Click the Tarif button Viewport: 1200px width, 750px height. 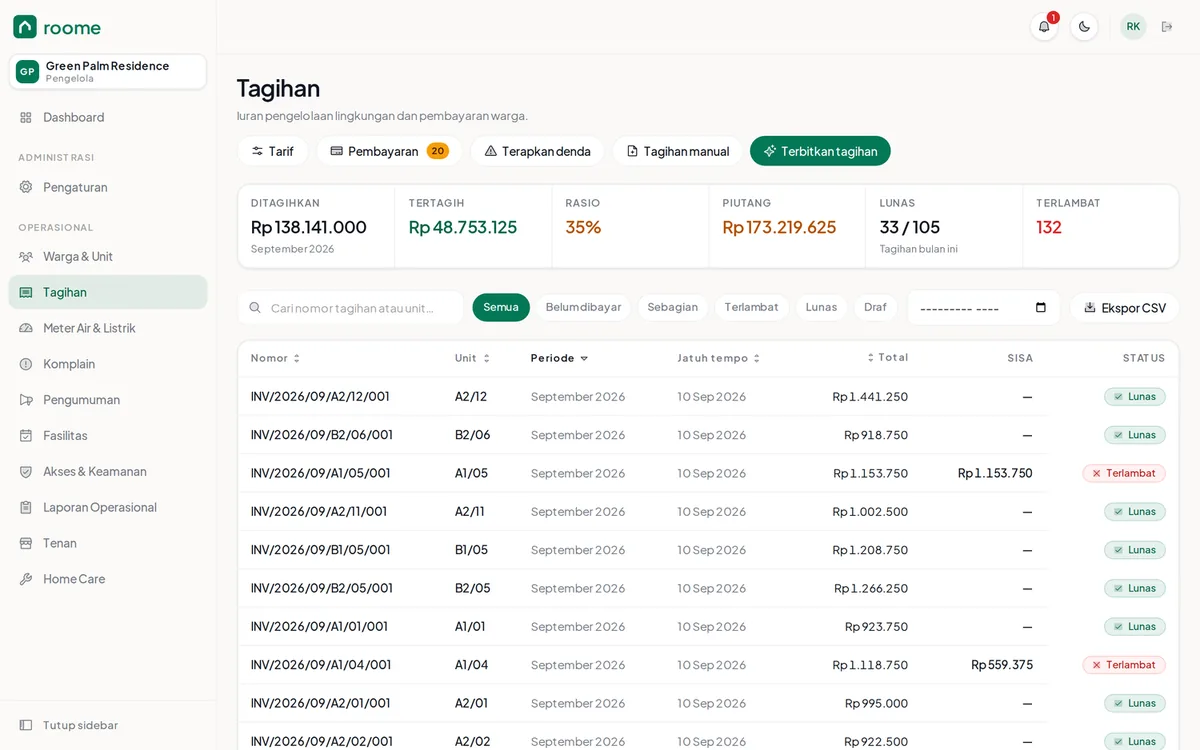[272, 151]
